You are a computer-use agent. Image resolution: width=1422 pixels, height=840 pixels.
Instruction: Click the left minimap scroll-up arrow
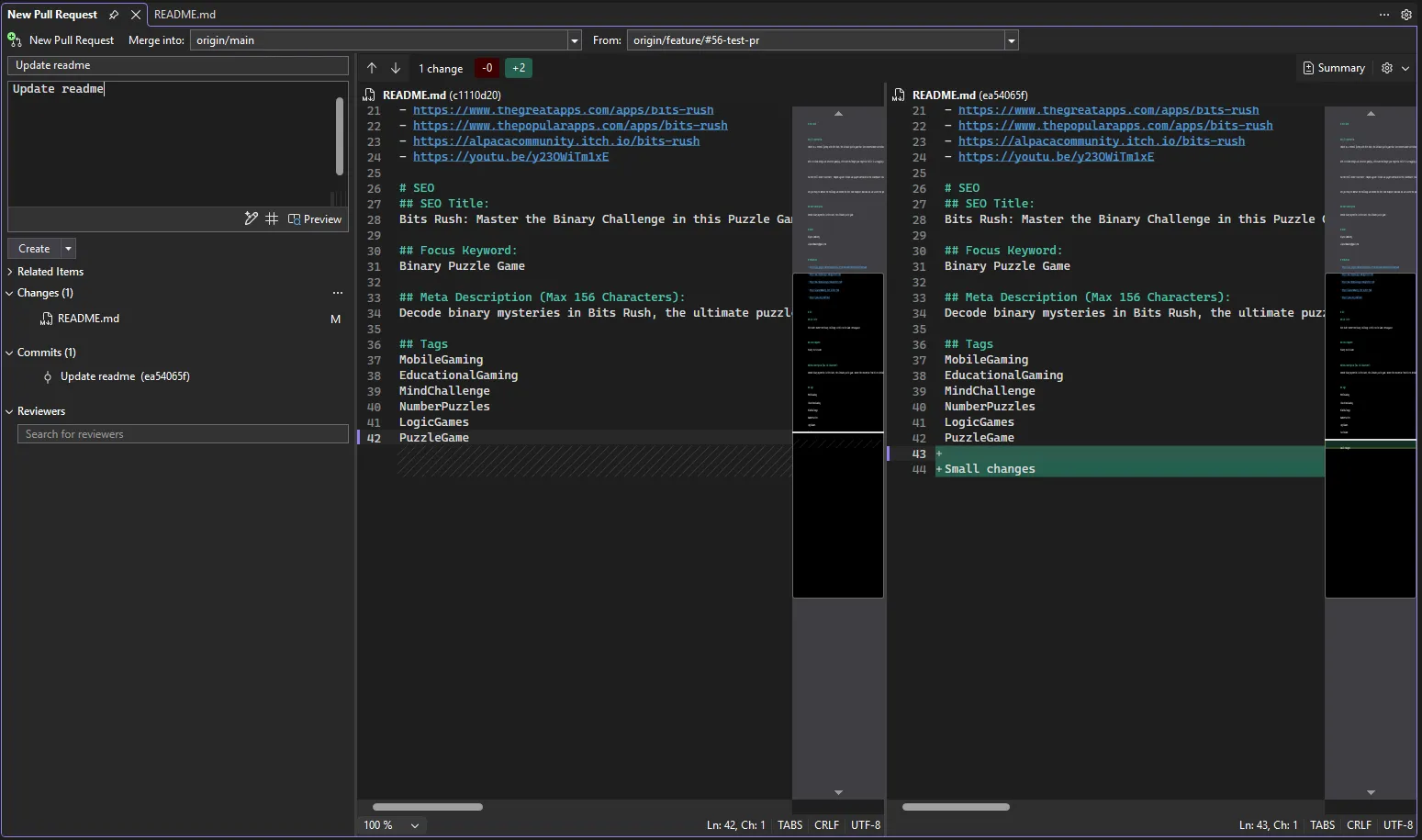838,113
